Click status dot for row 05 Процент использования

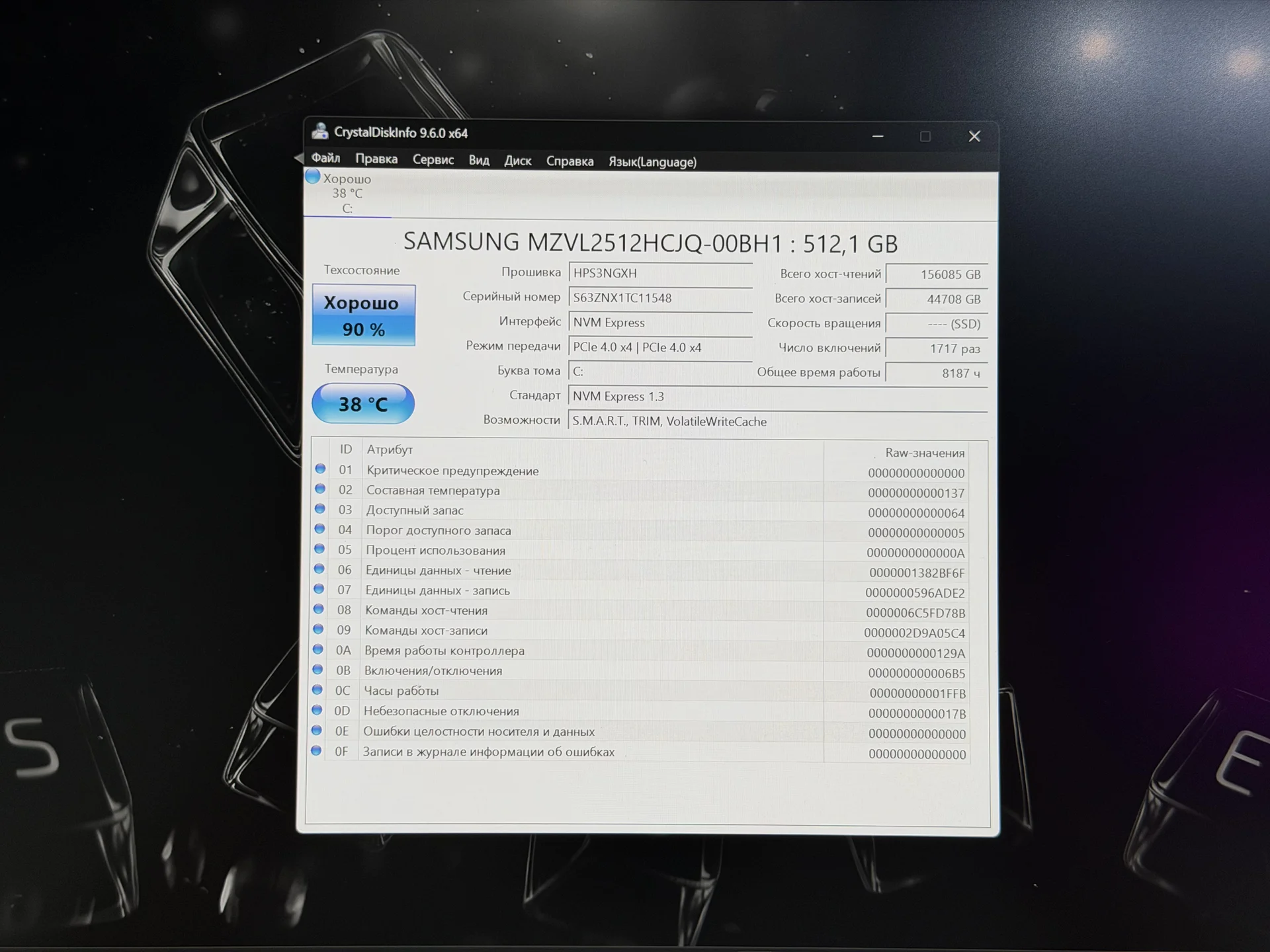[x=319, y=549]
